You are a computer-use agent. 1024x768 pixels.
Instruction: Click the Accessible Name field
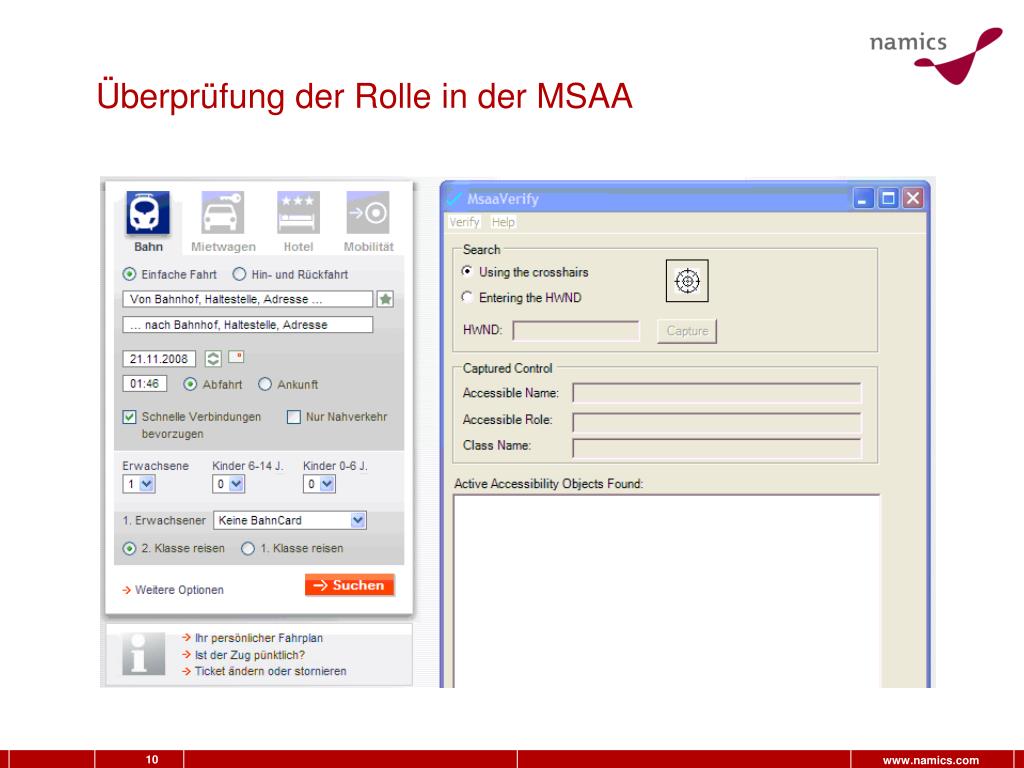pos(717,393)
